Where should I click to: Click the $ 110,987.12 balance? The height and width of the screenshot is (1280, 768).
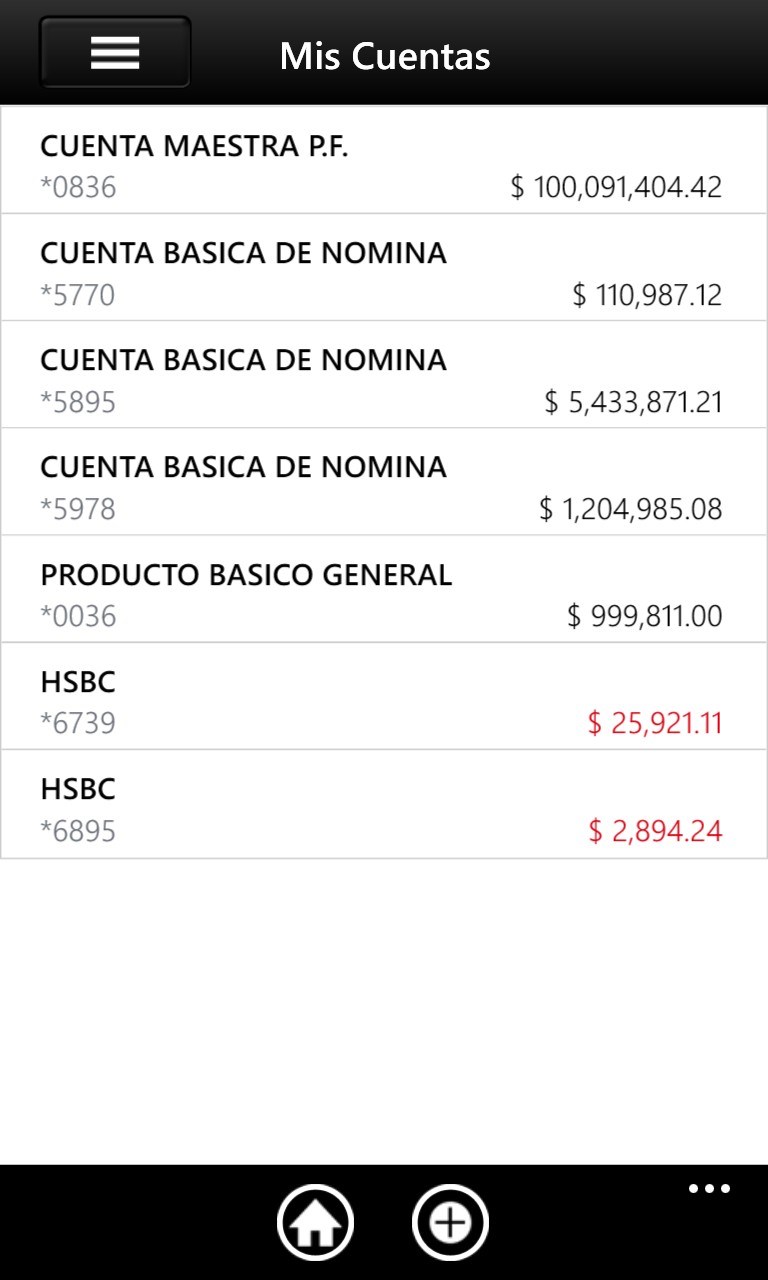(647, 295)
